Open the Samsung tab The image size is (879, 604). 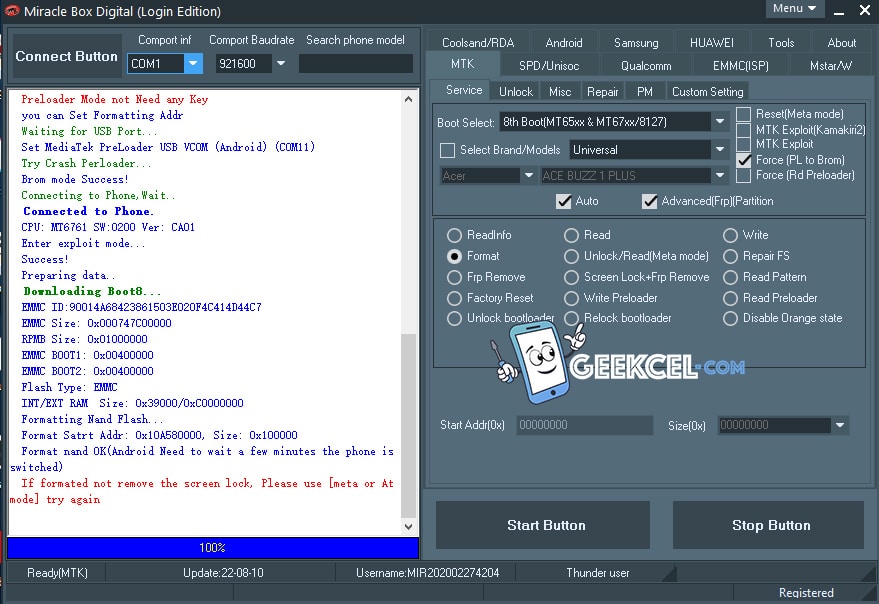[636, 43]
